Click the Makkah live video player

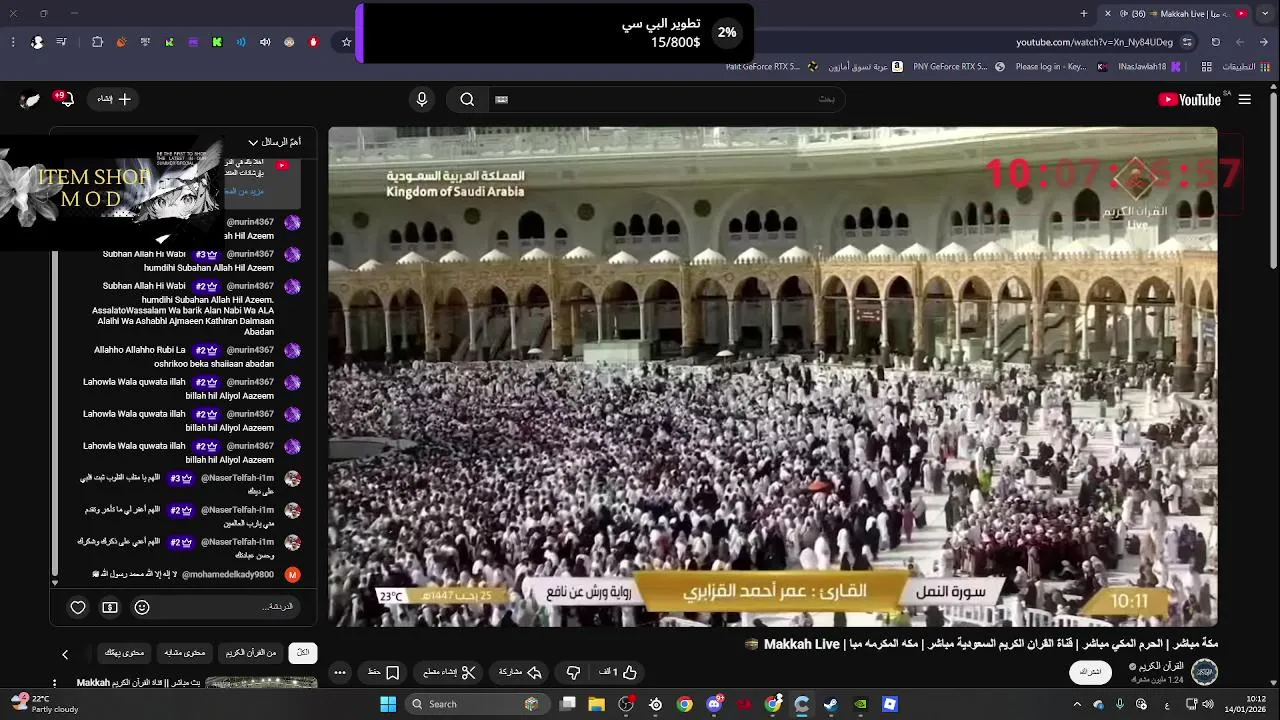click(773, 377)
